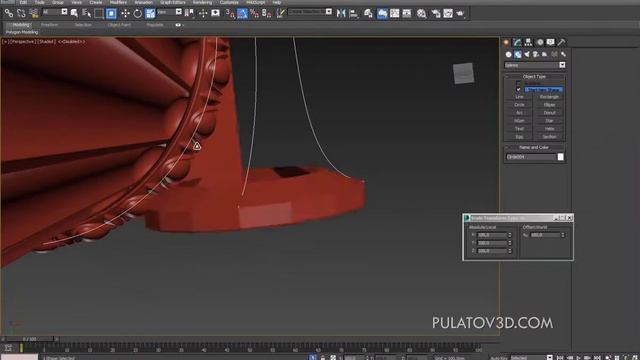Pick the Rectangular Selection Region tool
Viewport: 640px width, 360px height.
click(x=99, y=13)
